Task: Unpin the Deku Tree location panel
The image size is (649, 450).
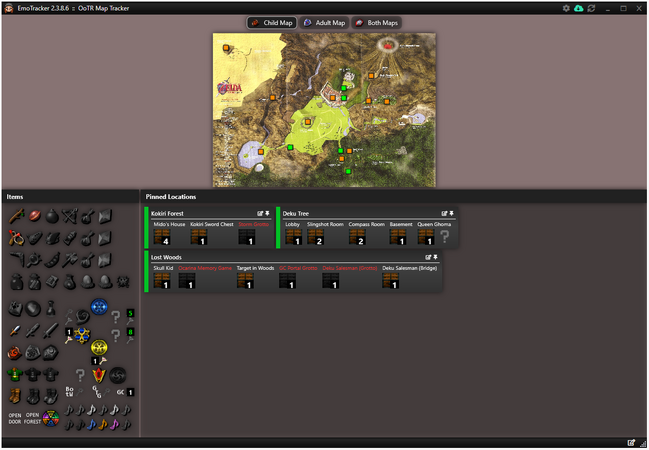Action: coord(451,213)
